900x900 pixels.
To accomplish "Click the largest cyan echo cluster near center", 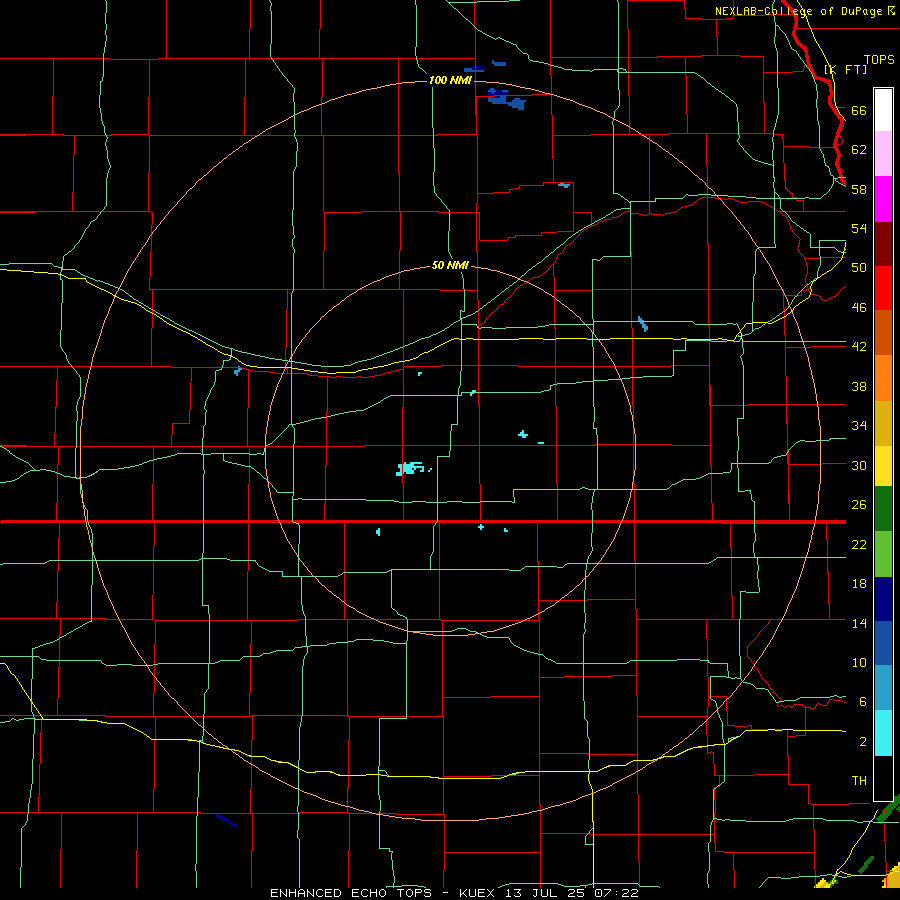I will click(410, 468).
